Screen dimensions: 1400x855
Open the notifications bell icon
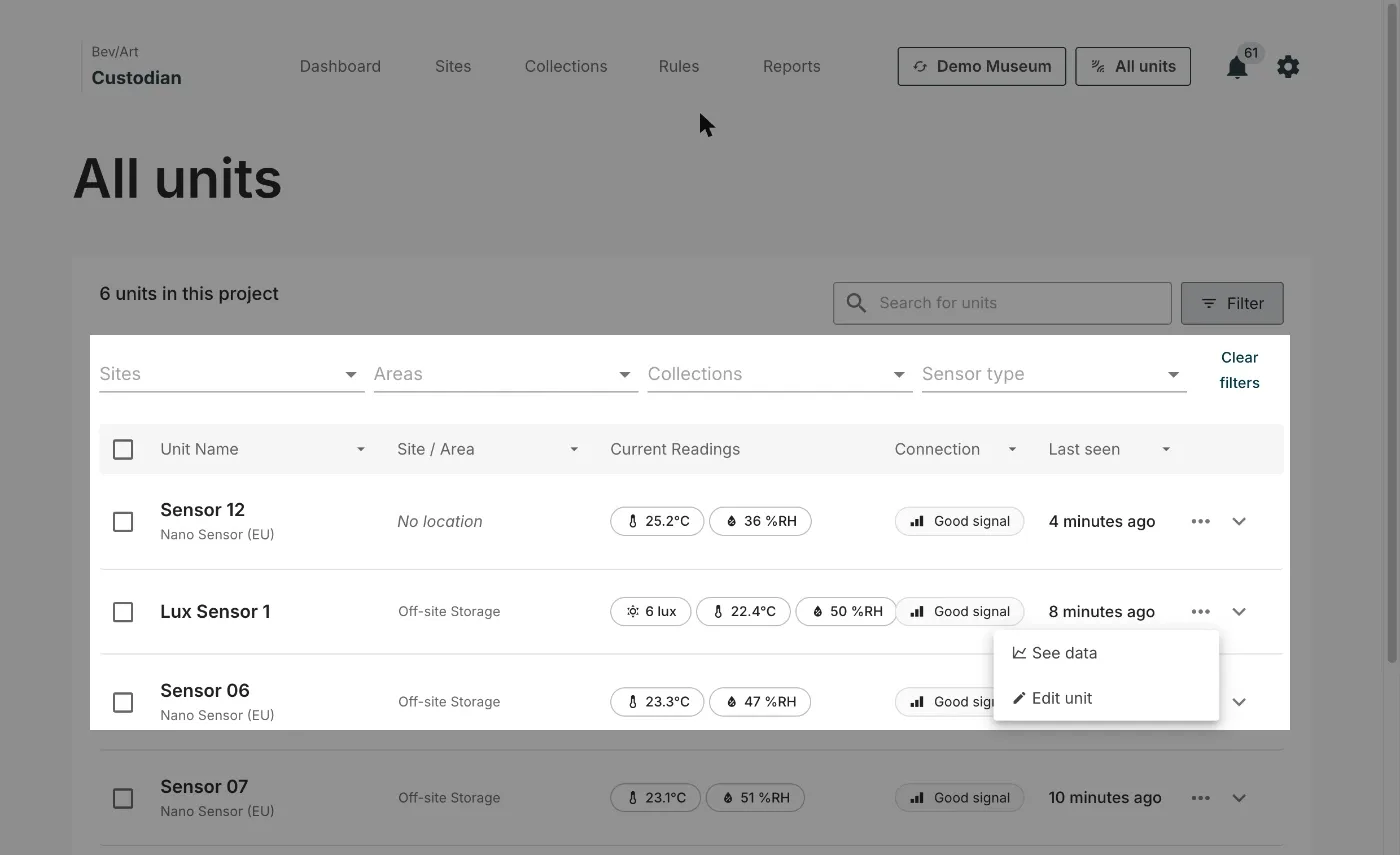tap(1237, 67)
